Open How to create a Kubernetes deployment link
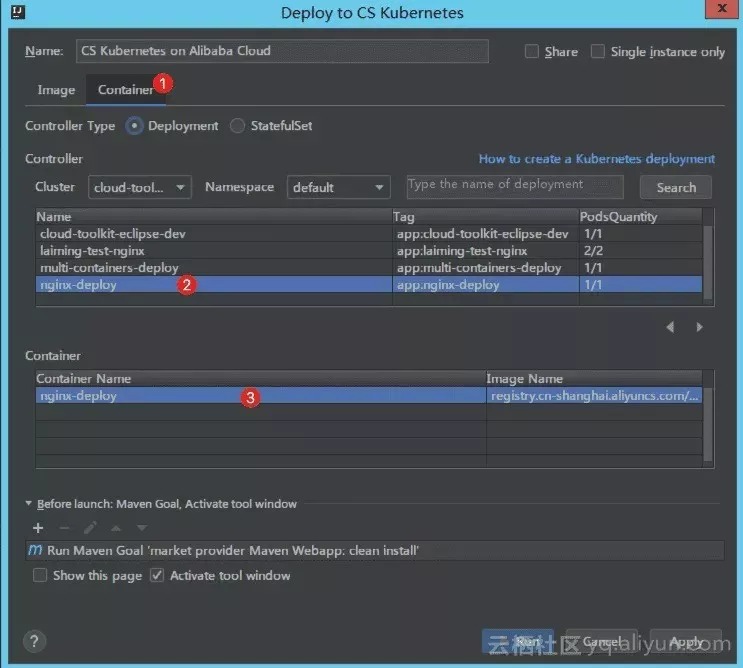 coord(596,158)
